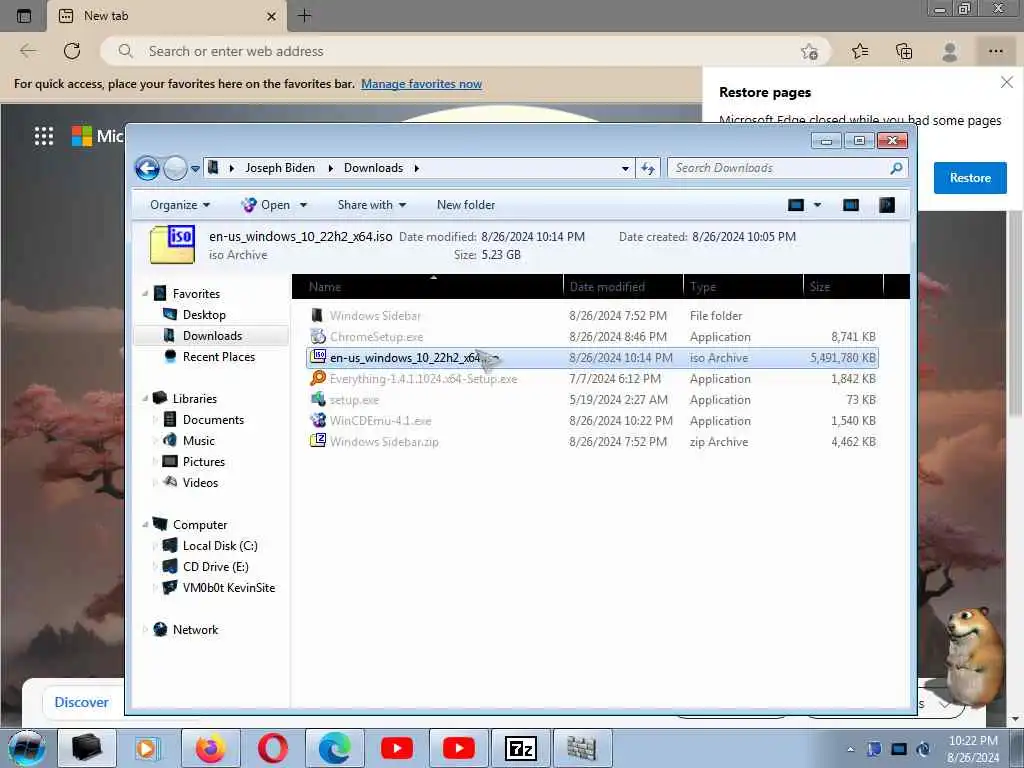This screenshot has width=1024, height=768.
Task: Open the Videos library
Action: click(200, 483)
